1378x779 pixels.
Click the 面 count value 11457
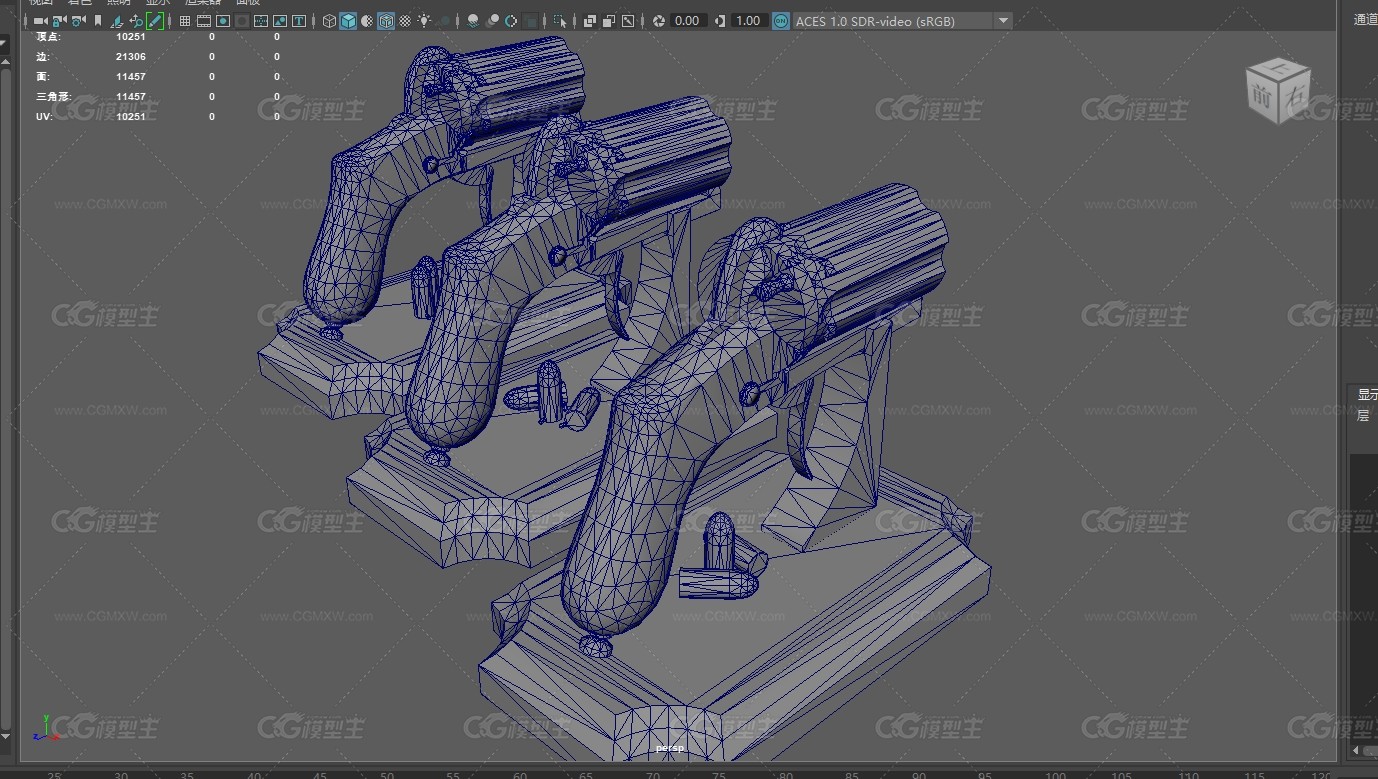click(x=131, y=76)
